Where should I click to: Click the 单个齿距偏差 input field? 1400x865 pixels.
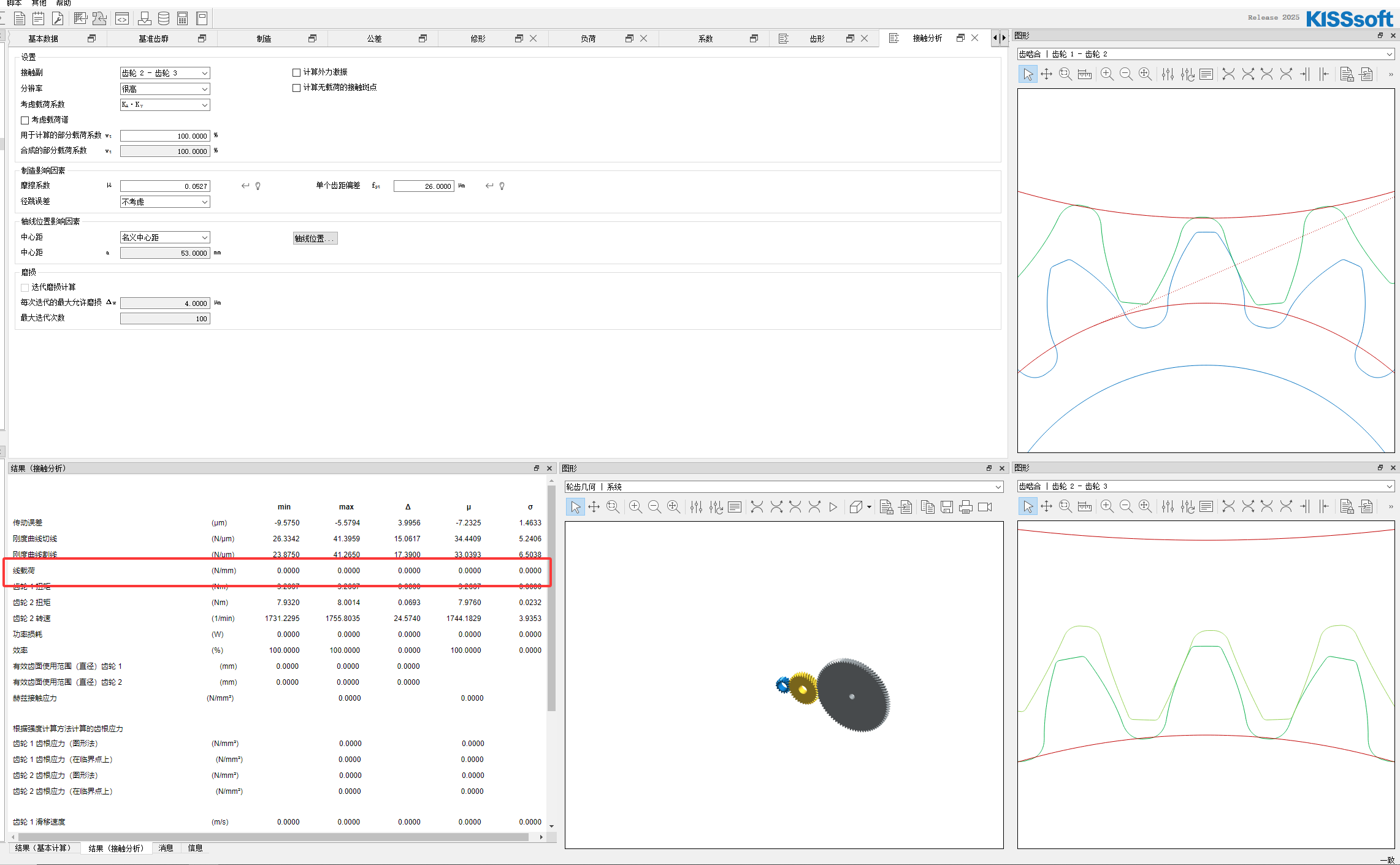click(x=424, y=186)
